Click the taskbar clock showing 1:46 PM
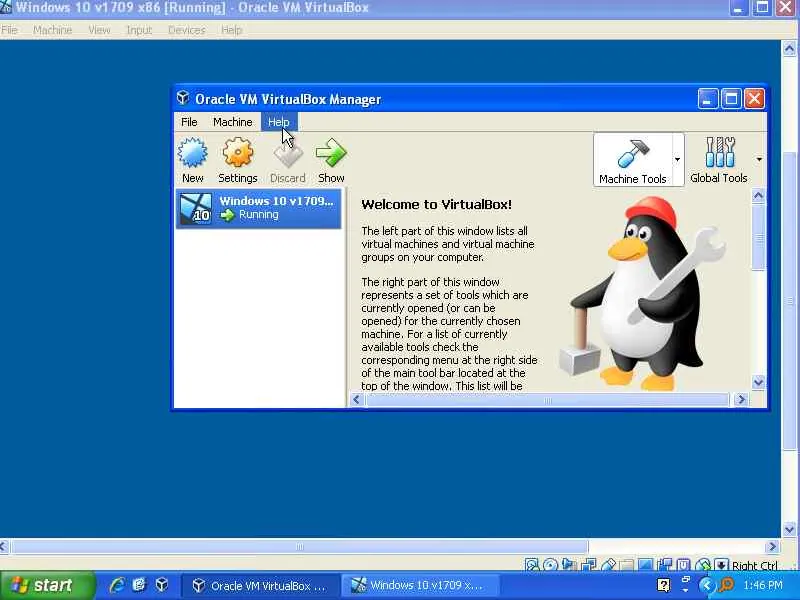 [x=763, y=585]
